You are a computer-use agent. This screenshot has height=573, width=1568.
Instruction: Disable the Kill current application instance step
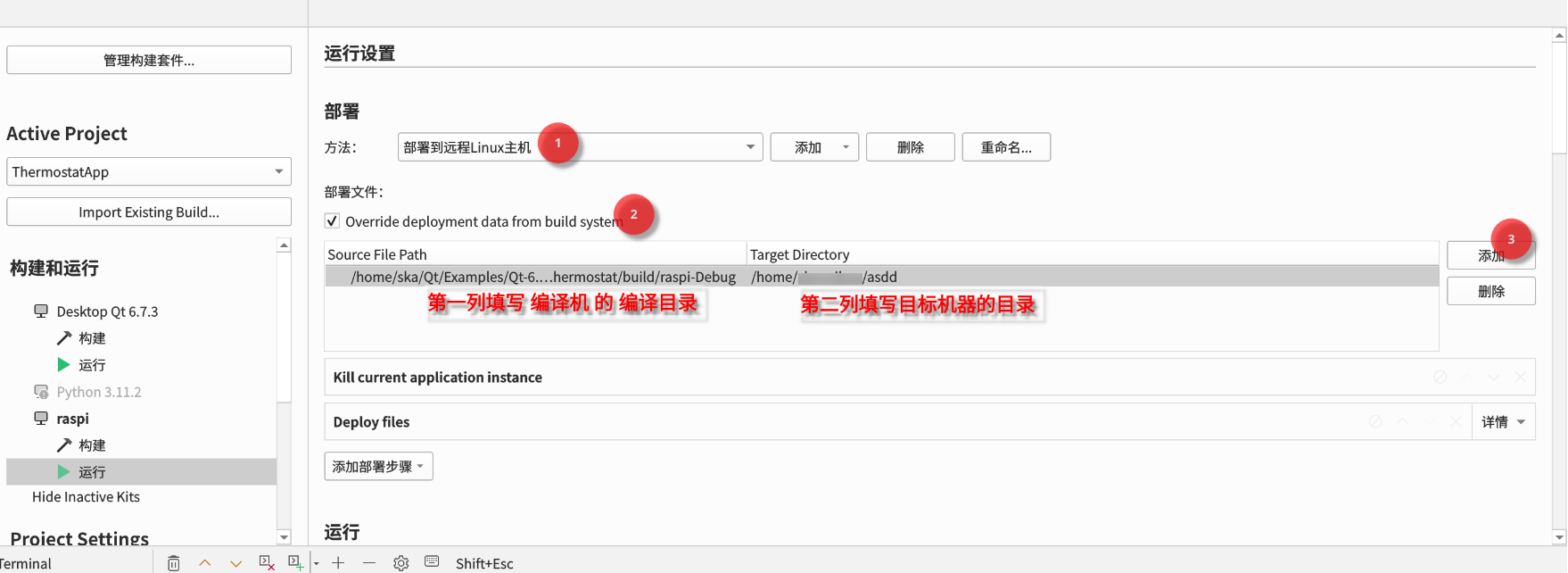tap(1440, 378)
